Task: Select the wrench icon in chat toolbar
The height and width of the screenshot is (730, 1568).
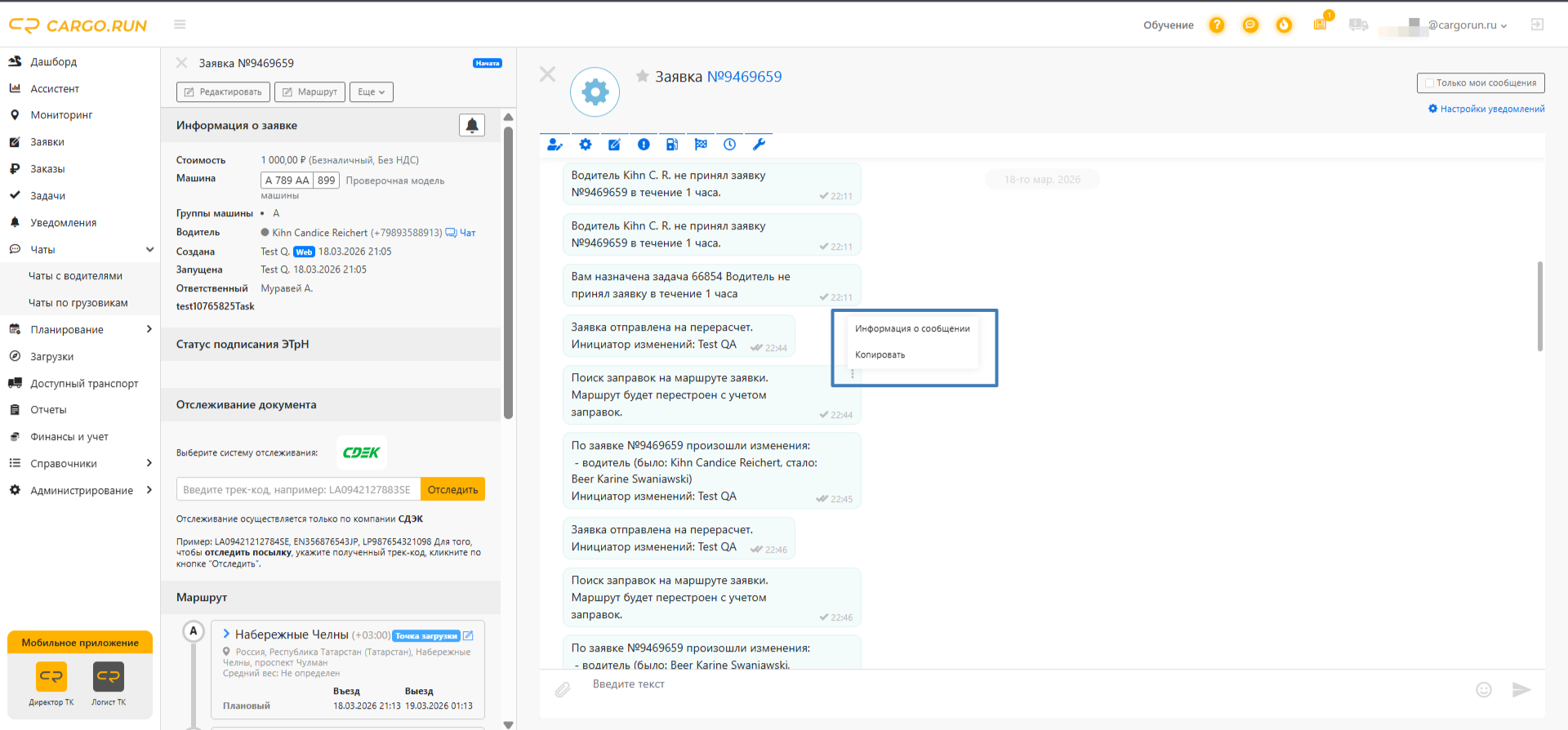Action: pos(759,145)
